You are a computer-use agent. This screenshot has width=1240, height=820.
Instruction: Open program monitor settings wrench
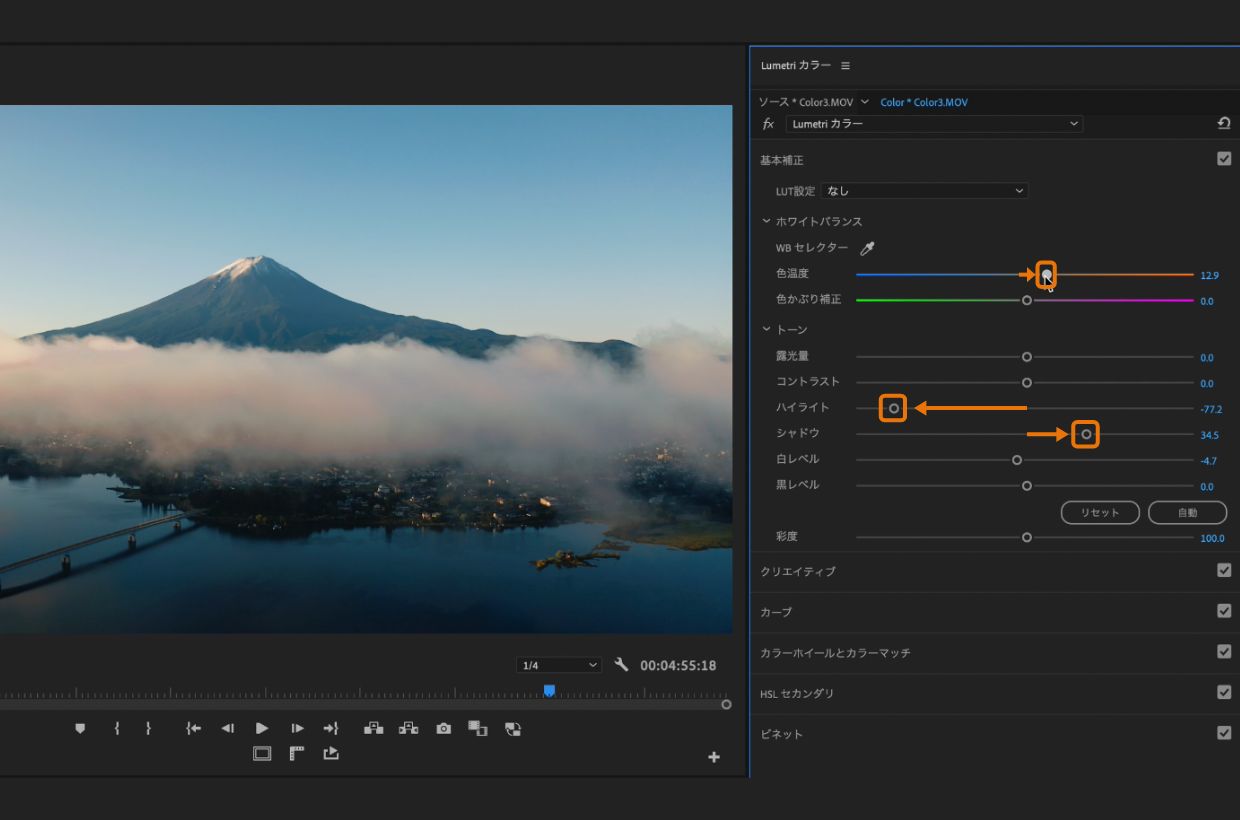click(x=621, y=665)
